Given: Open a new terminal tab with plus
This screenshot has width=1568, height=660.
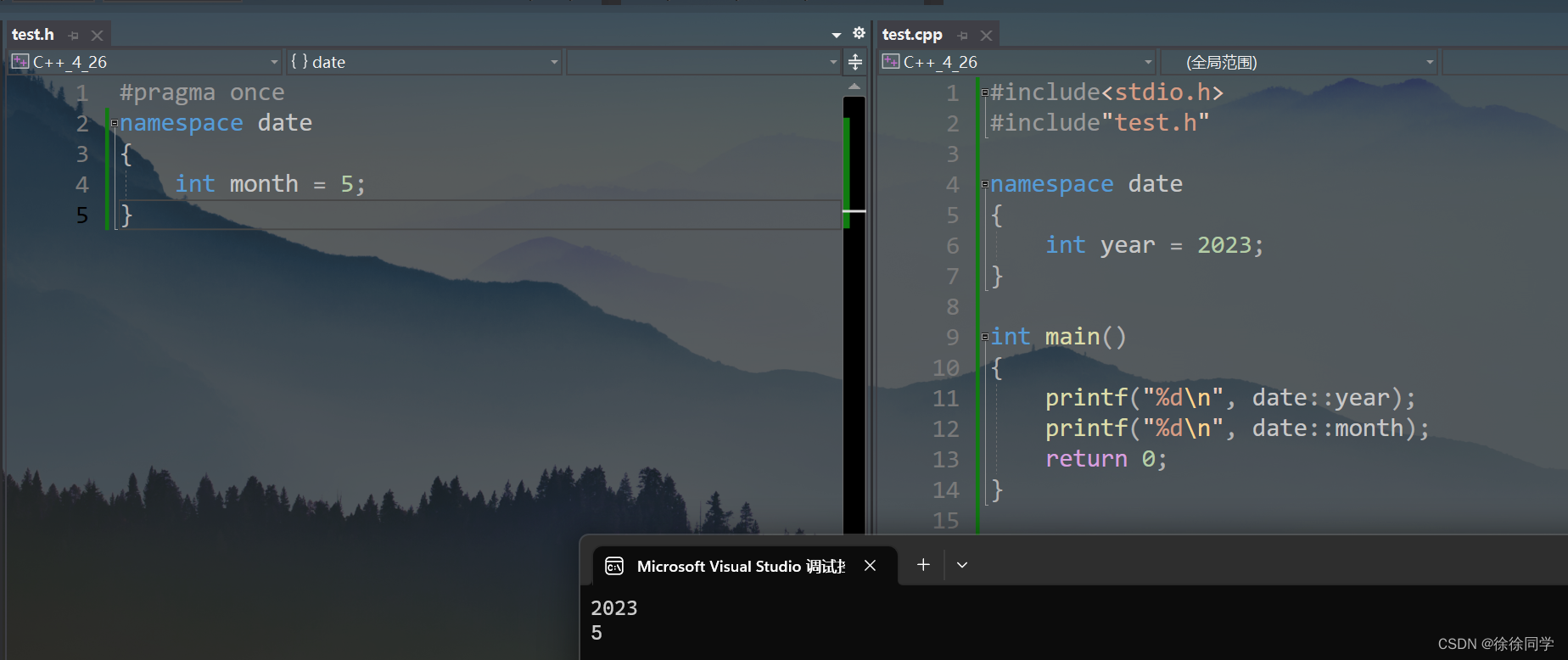Looking at the screenshot, I should (923, 565).
